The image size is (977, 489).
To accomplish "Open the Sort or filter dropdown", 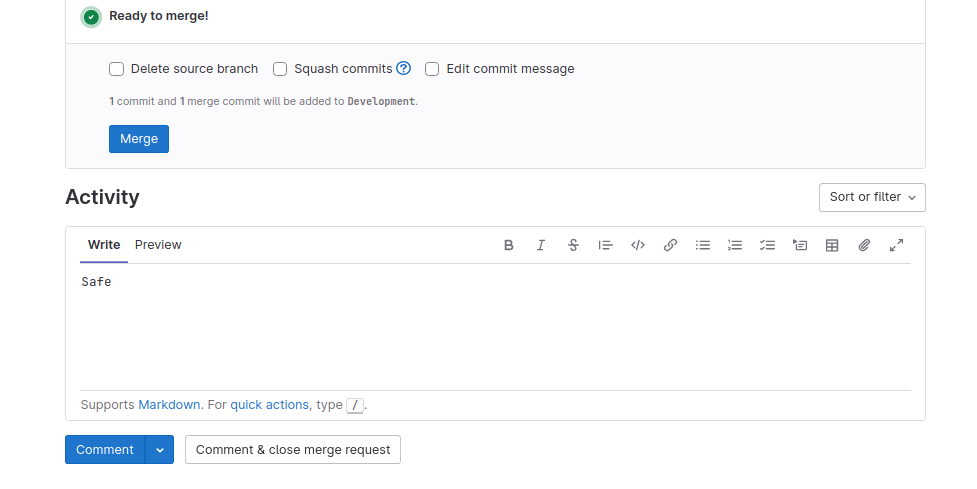I will tap(871, 197).
